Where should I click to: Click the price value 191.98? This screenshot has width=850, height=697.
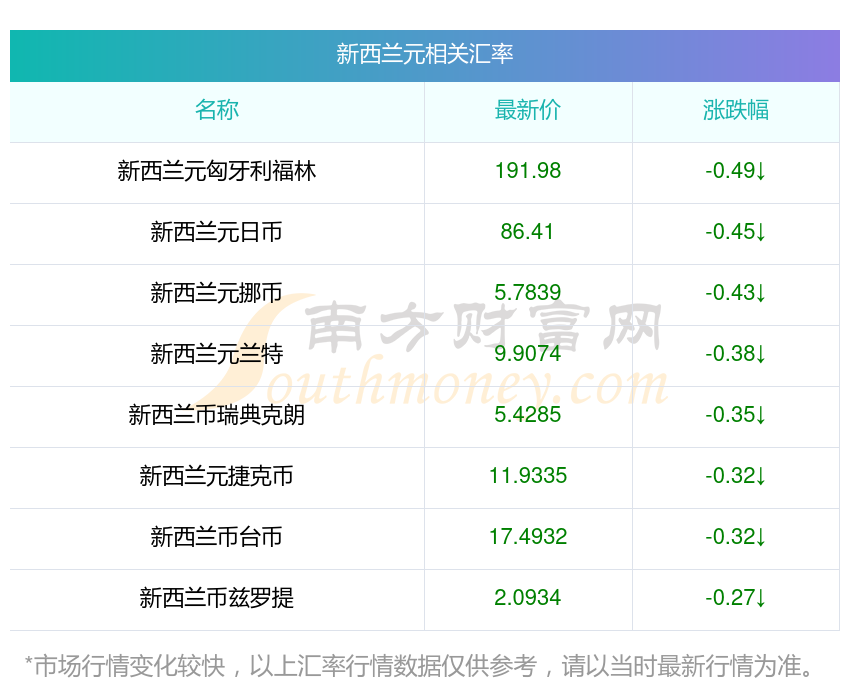527,171
